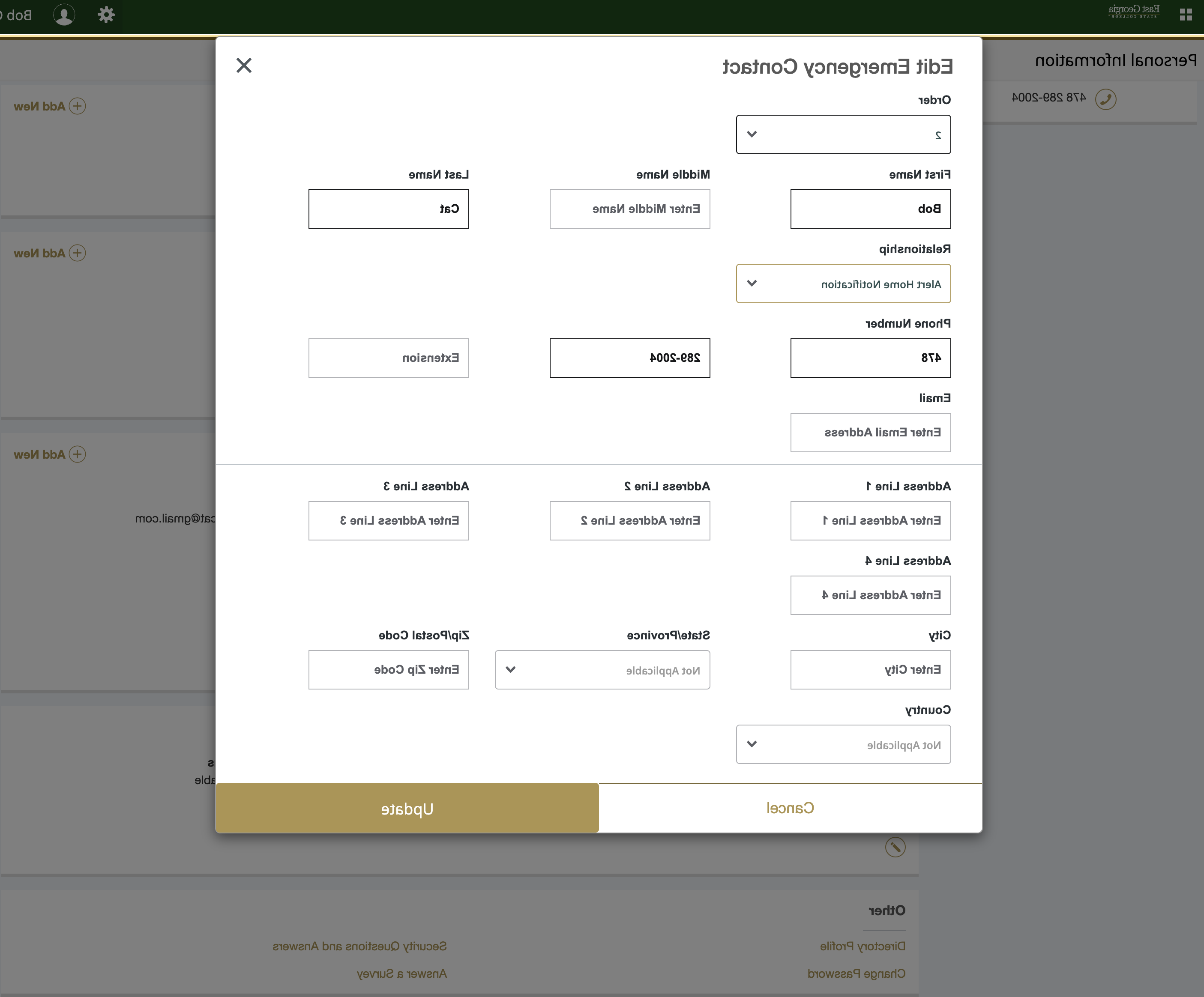Click the Personal Information heading
This screenshot has height=997, width=1204.
point(1116,60)
